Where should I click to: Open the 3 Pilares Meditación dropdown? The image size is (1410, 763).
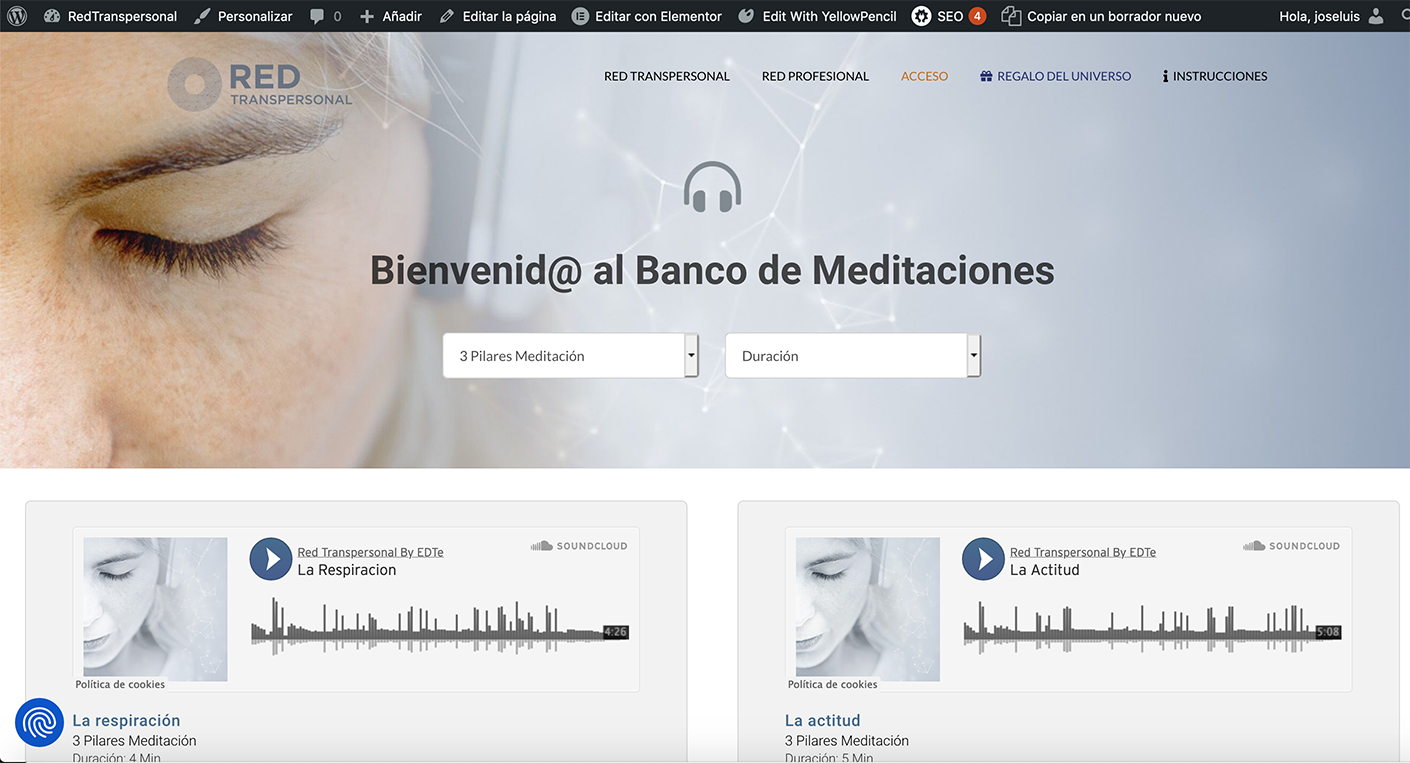570,356
